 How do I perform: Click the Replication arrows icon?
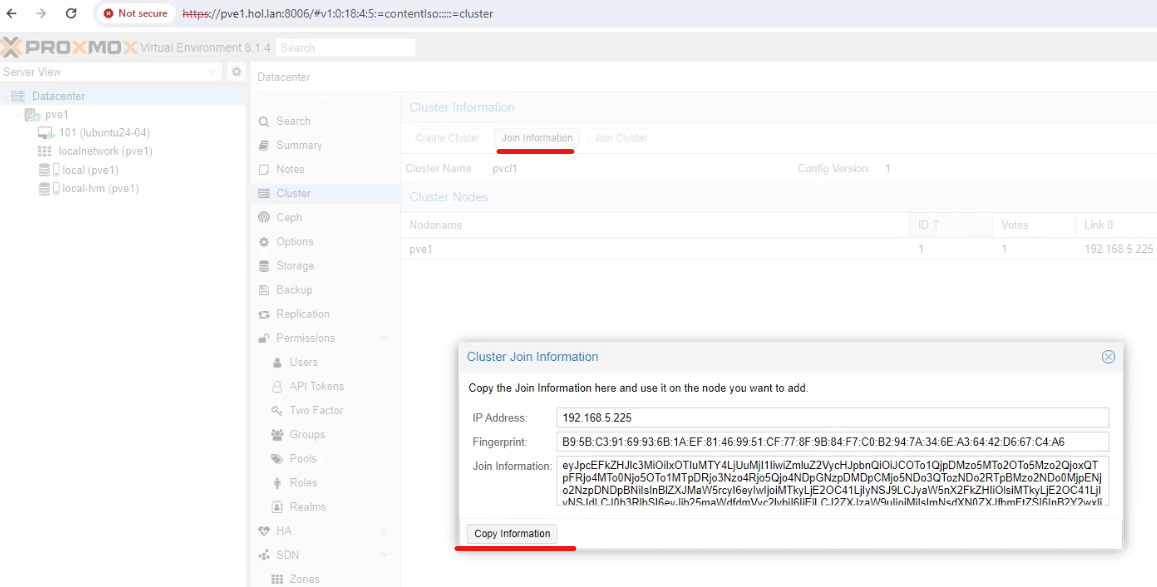coord(263,314)
